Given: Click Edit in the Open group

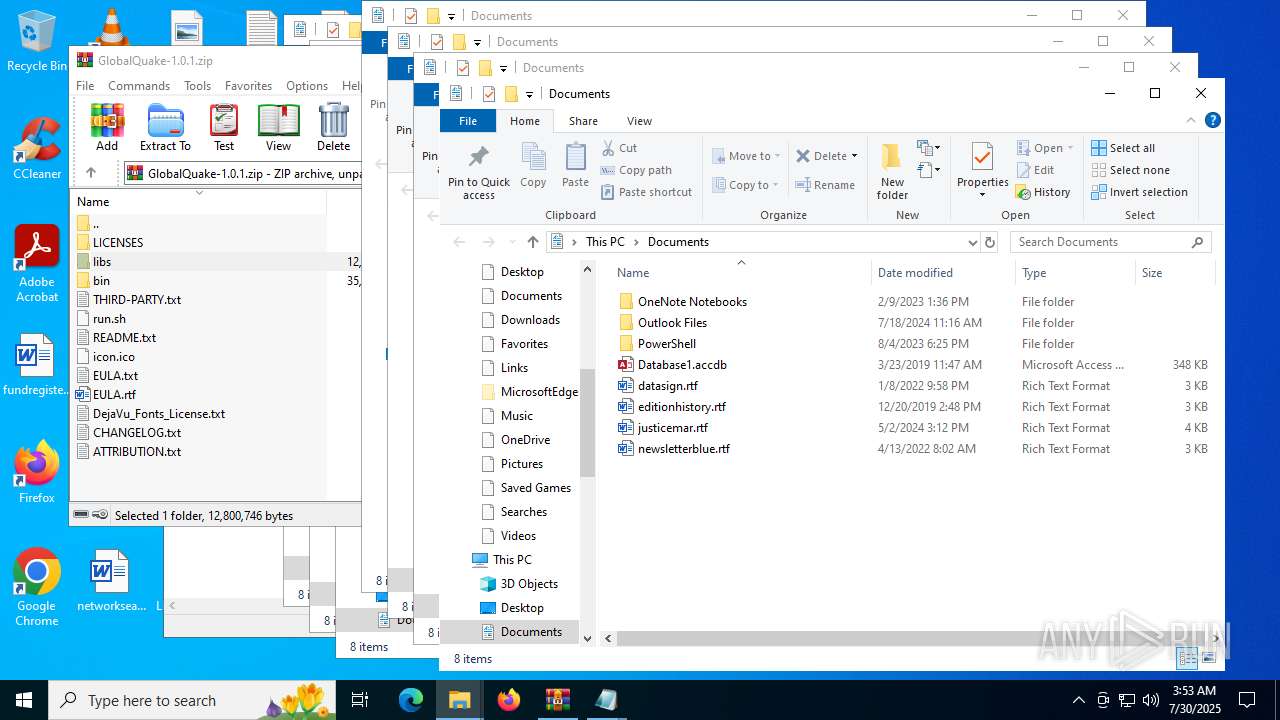Looking at the screenshot, I should pyautogui.click(x=1035, y=170).
